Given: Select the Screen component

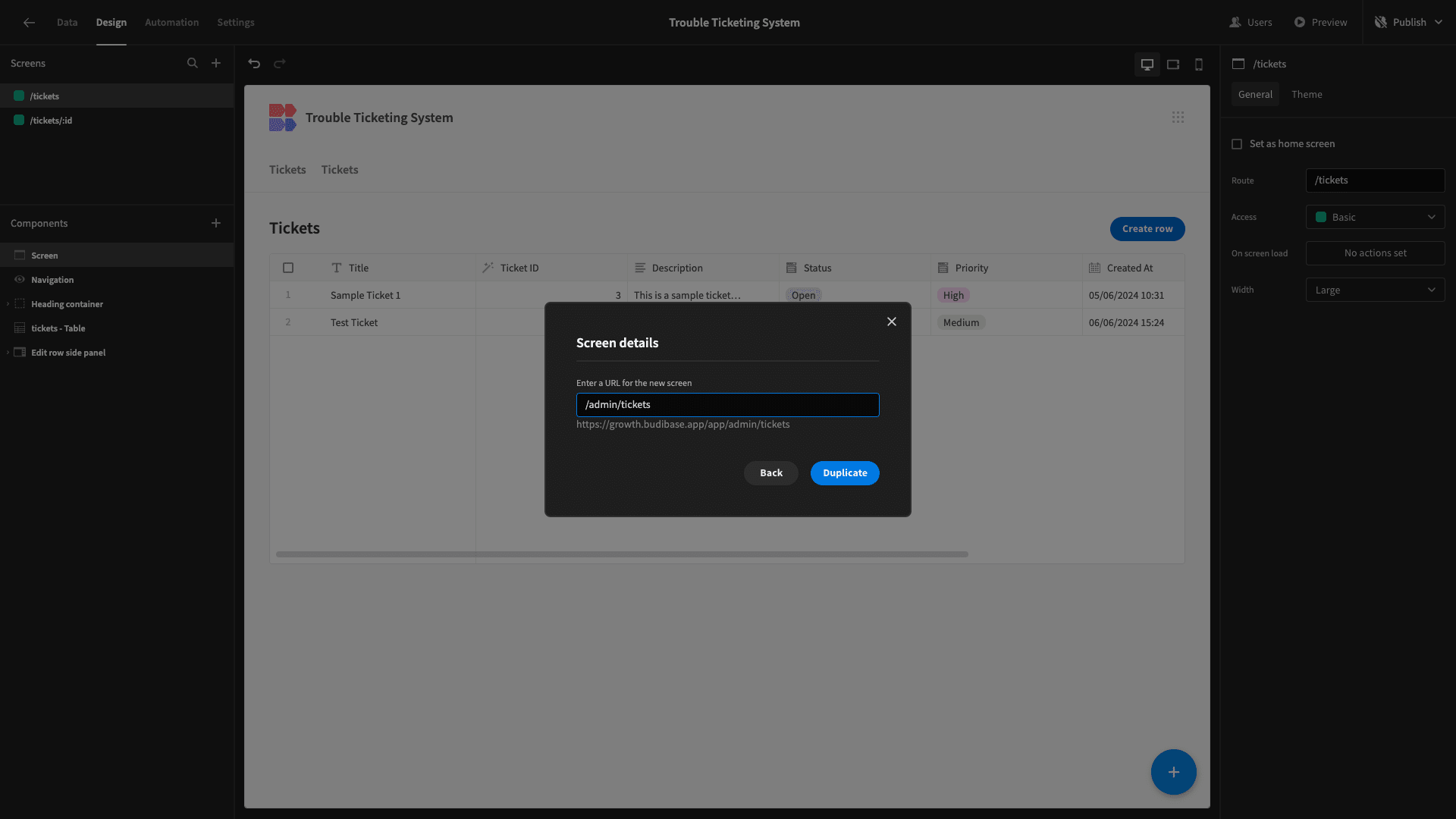Looking at the screenshot, I should click(117, 256).
